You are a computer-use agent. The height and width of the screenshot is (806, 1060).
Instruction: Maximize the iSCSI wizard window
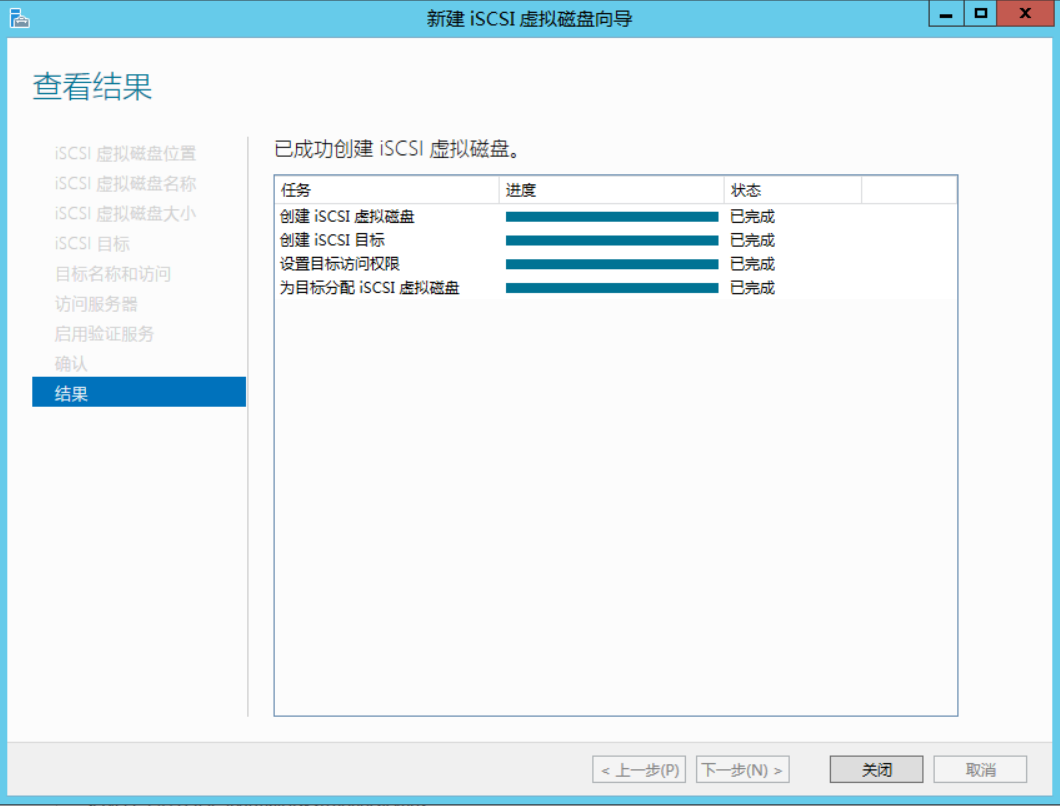(x=980, y=14)
